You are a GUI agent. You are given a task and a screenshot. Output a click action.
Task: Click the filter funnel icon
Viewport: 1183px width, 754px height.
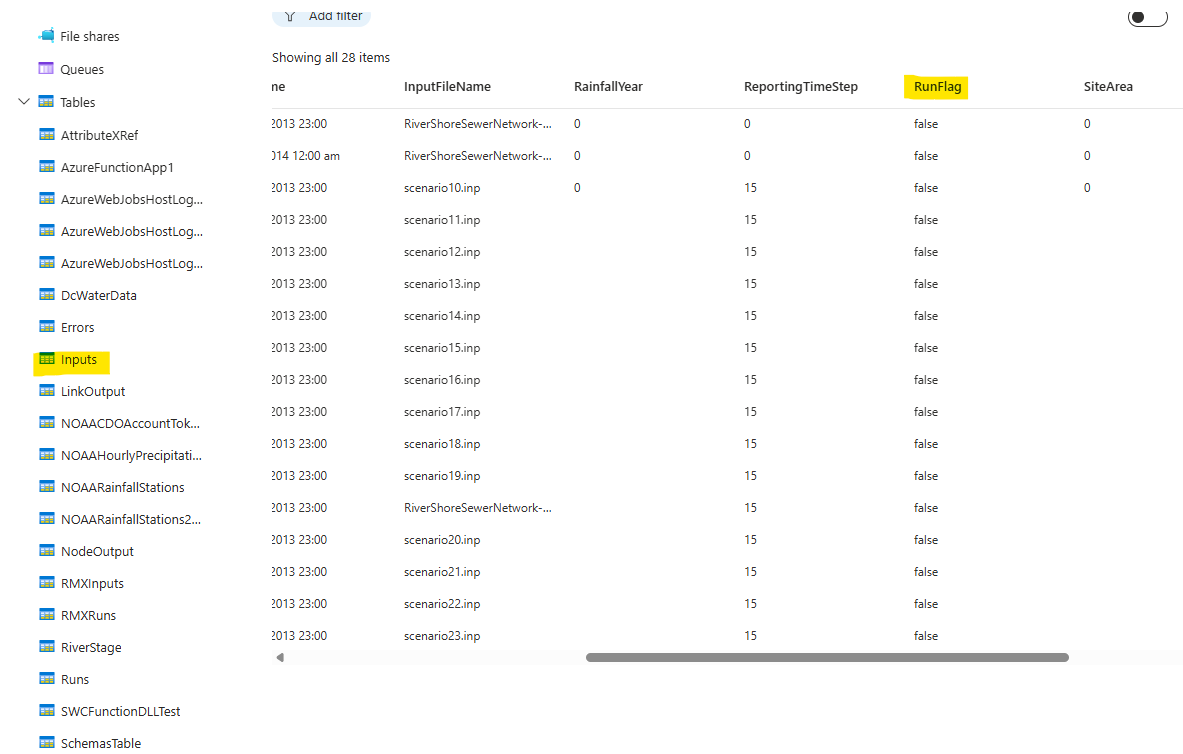pyautogui.click(x=290, y=16)
